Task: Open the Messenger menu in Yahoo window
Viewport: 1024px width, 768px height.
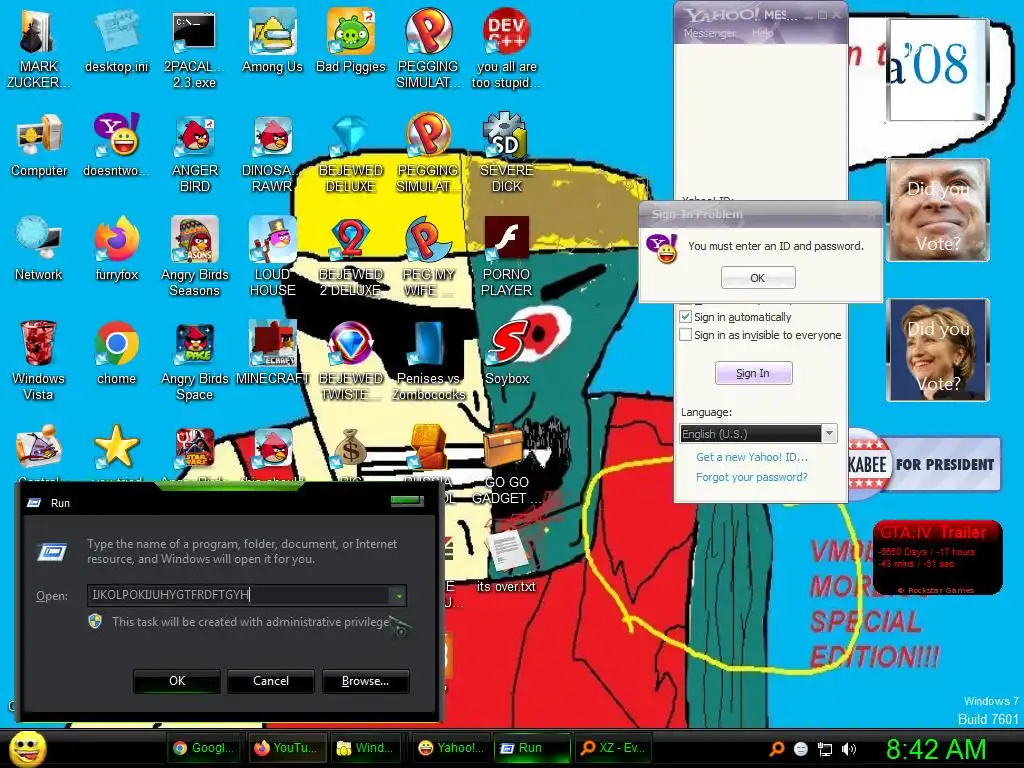Action: click(709, 33)
